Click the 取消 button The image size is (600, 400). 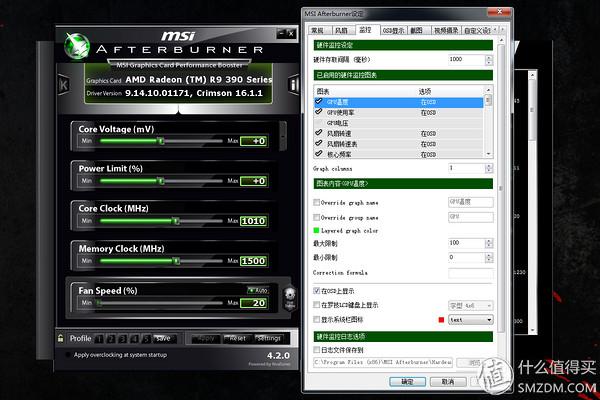[448, 382]
